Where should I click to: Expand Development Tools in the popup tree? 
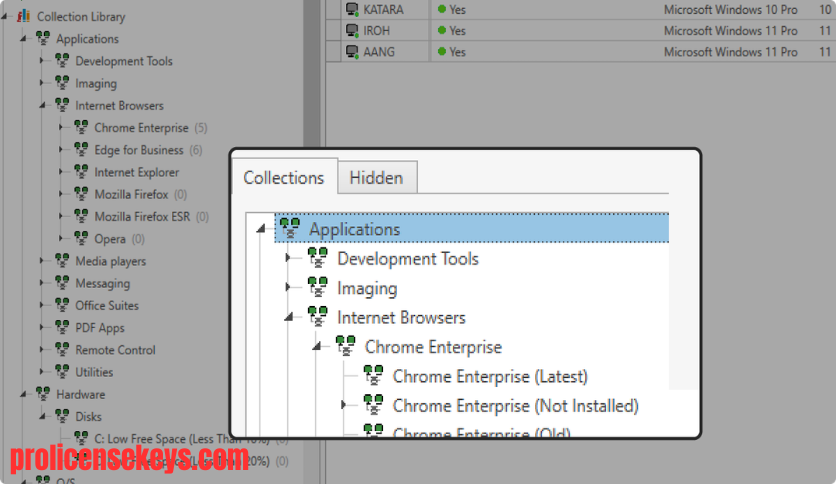[x=288, y=258]
